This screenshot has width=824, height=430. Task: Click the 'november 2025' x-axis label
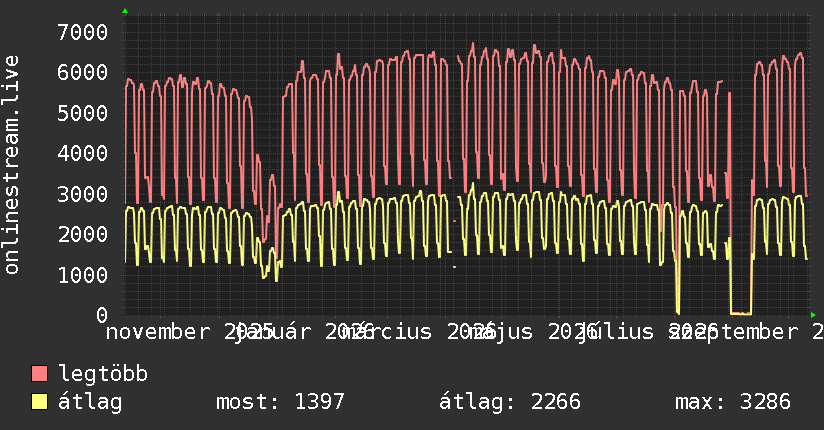coord(189,332)
